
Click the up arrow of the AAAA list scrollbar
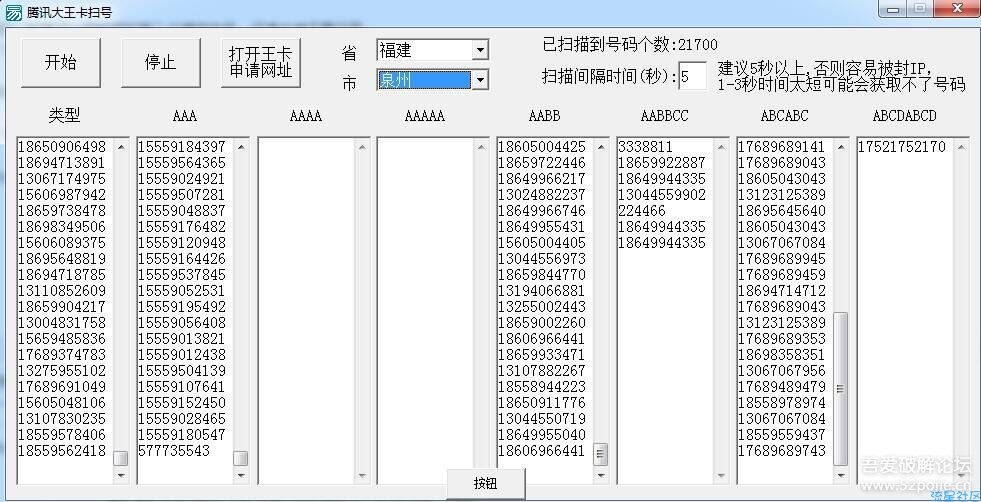pyautogui.click(x=361, y=147)
